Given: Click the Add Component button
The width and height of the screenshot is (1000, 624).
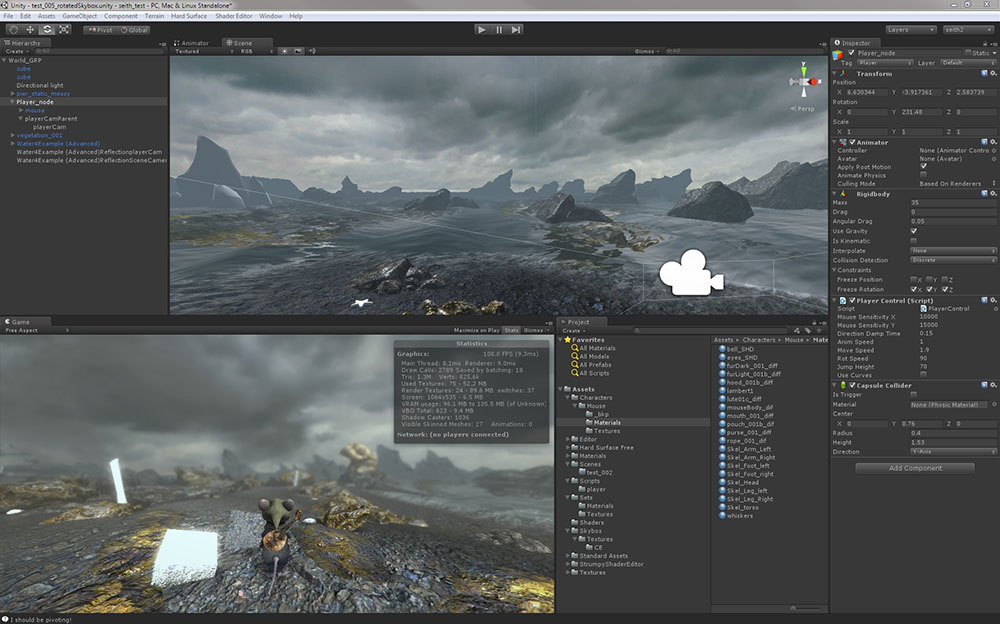Looking at the screenshot, I should (914, 468).
